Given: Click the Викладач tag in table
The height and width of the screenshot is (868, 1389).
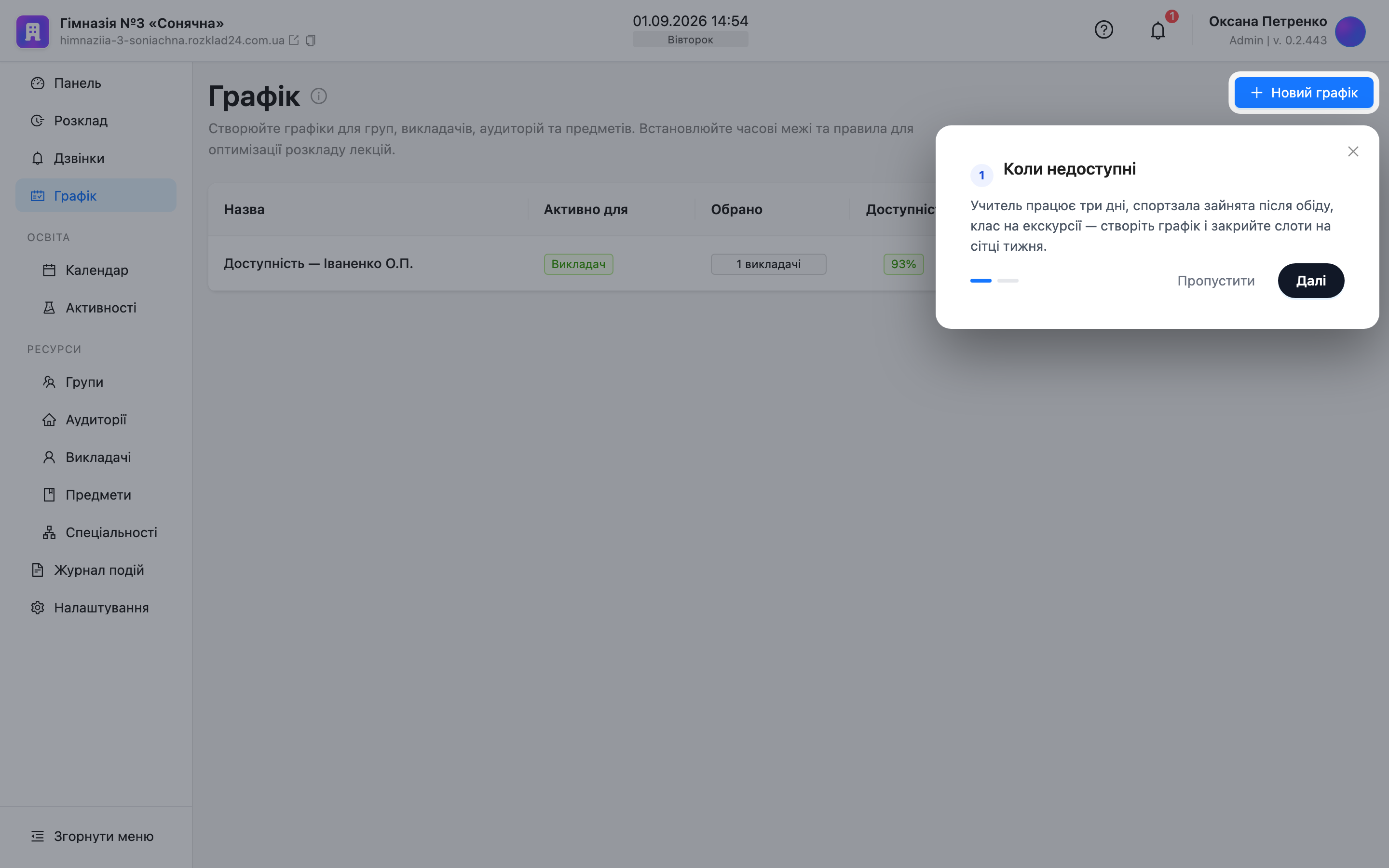Looking at the screenshot, I should tap(579, 264).
